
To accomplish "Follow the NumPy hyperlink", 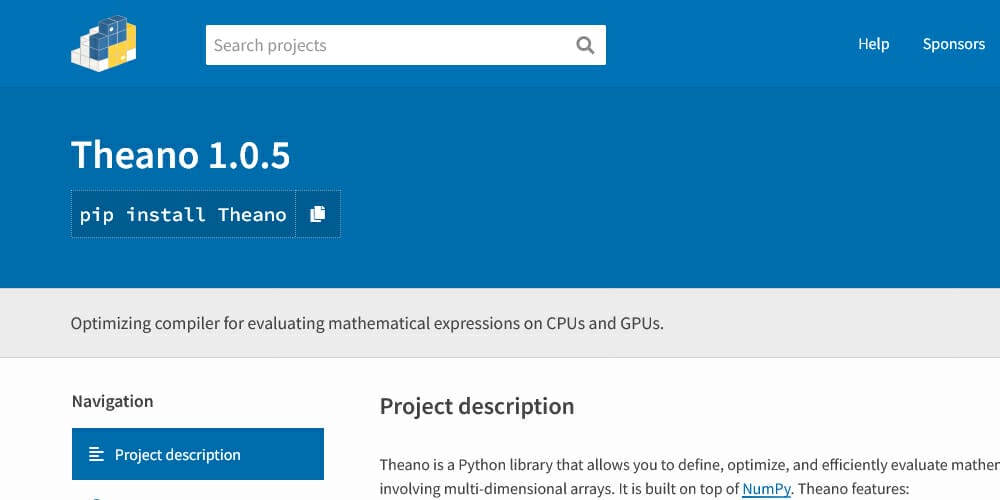I will point(766,489).
